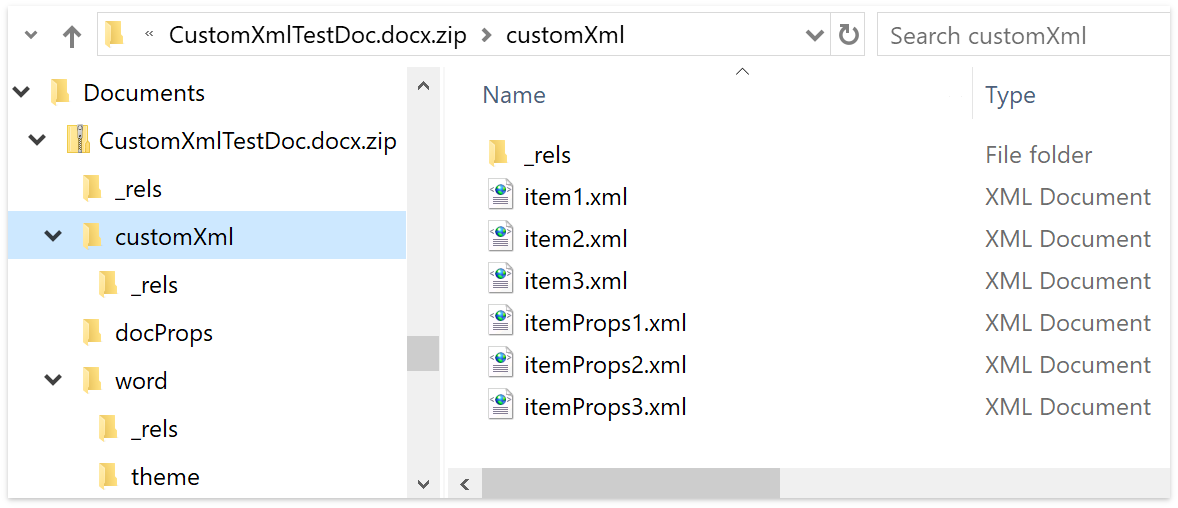
Task: Collapse the Documents tree node
Action: point(22,93)
